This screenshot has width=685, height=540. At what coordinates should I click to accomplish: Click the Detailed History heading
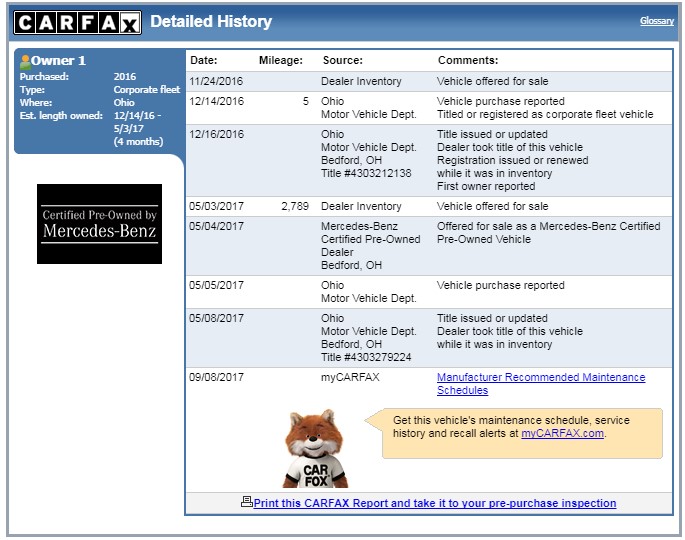tap(211, 21)
